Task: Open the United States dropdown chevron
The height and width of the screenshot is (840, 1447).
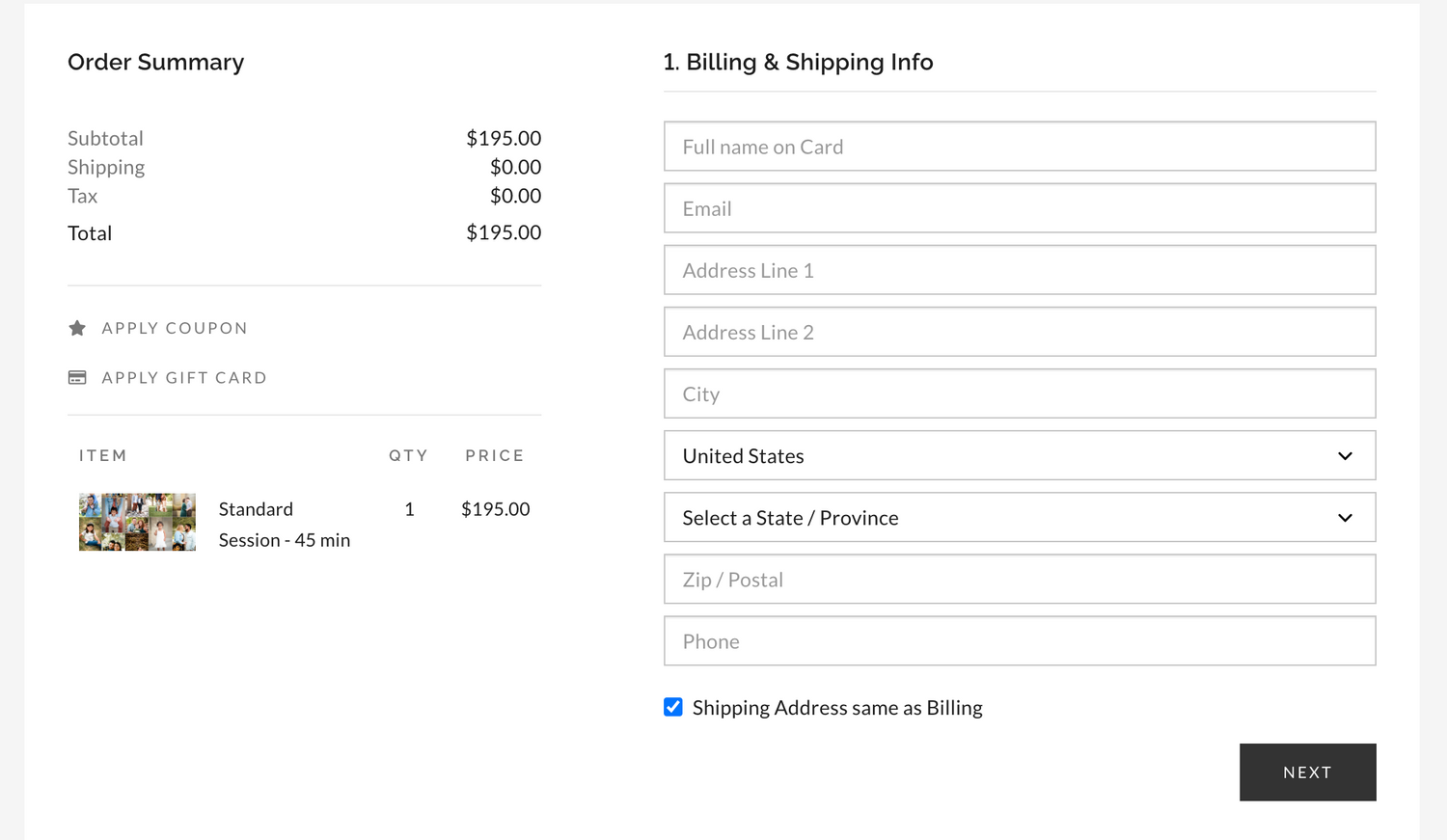Action: point(1345,456)
